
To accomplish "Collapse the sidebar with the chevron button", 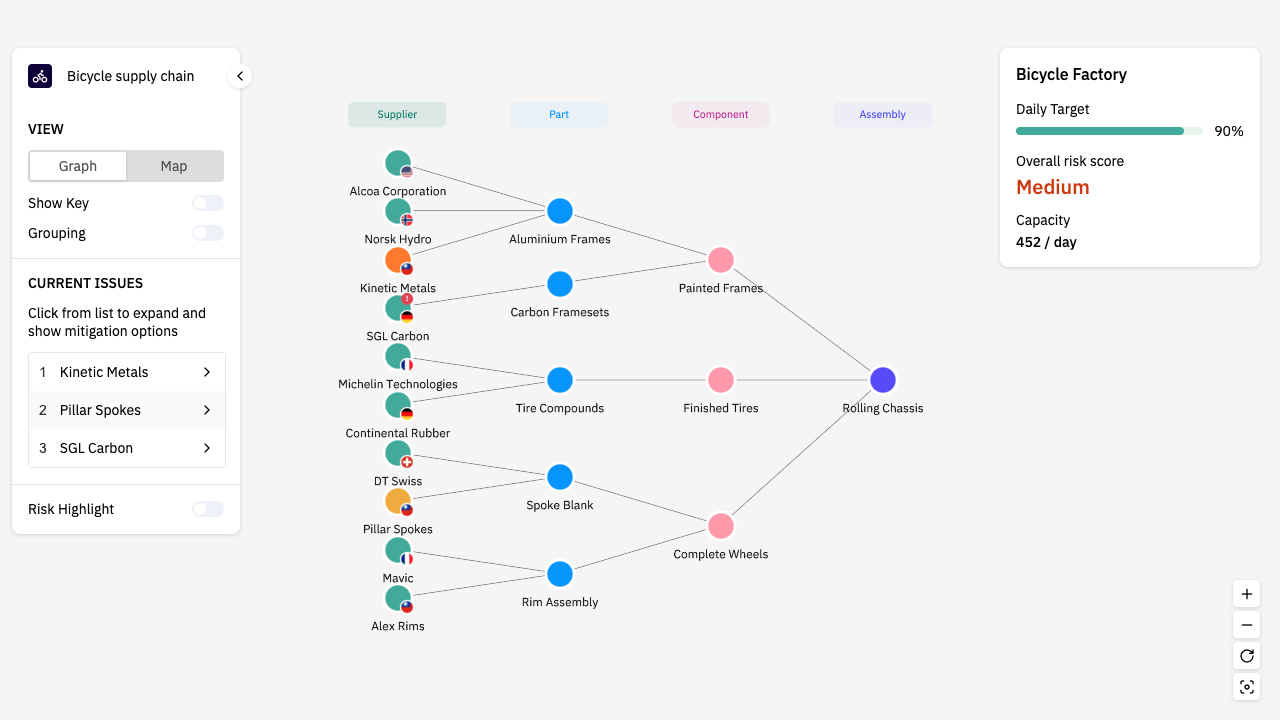I will 239,75.
